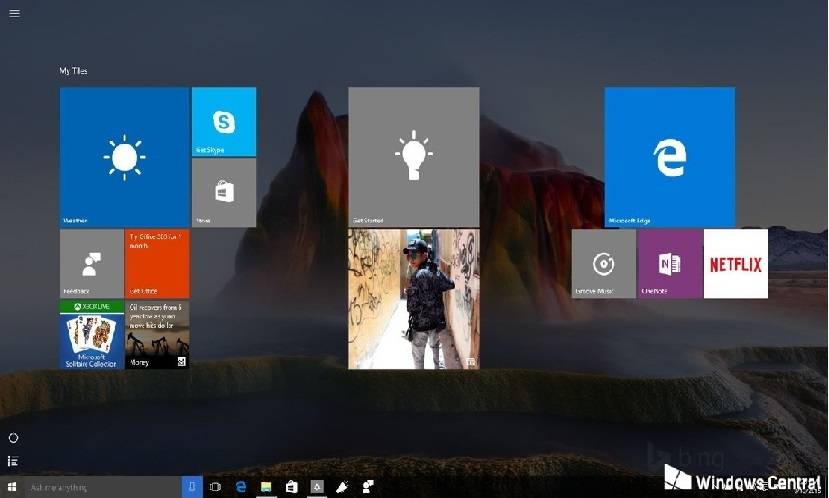Open File Explorer from the taskbar
This screenshot has width=829, height=498.
[x=266, y=487]
